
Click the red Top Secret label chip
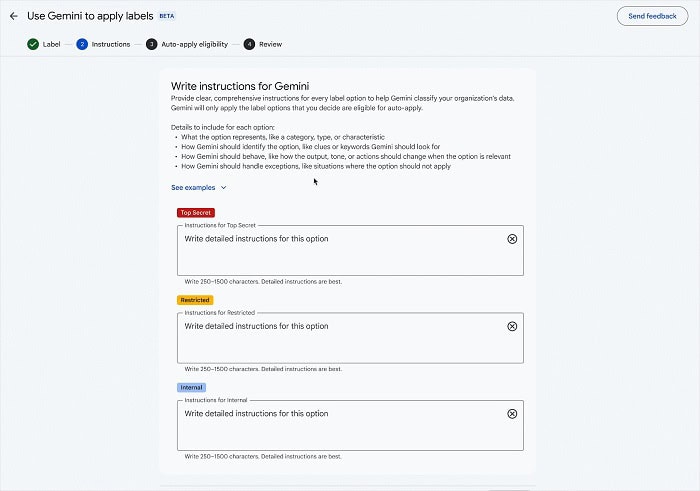[x=196, y=212]
